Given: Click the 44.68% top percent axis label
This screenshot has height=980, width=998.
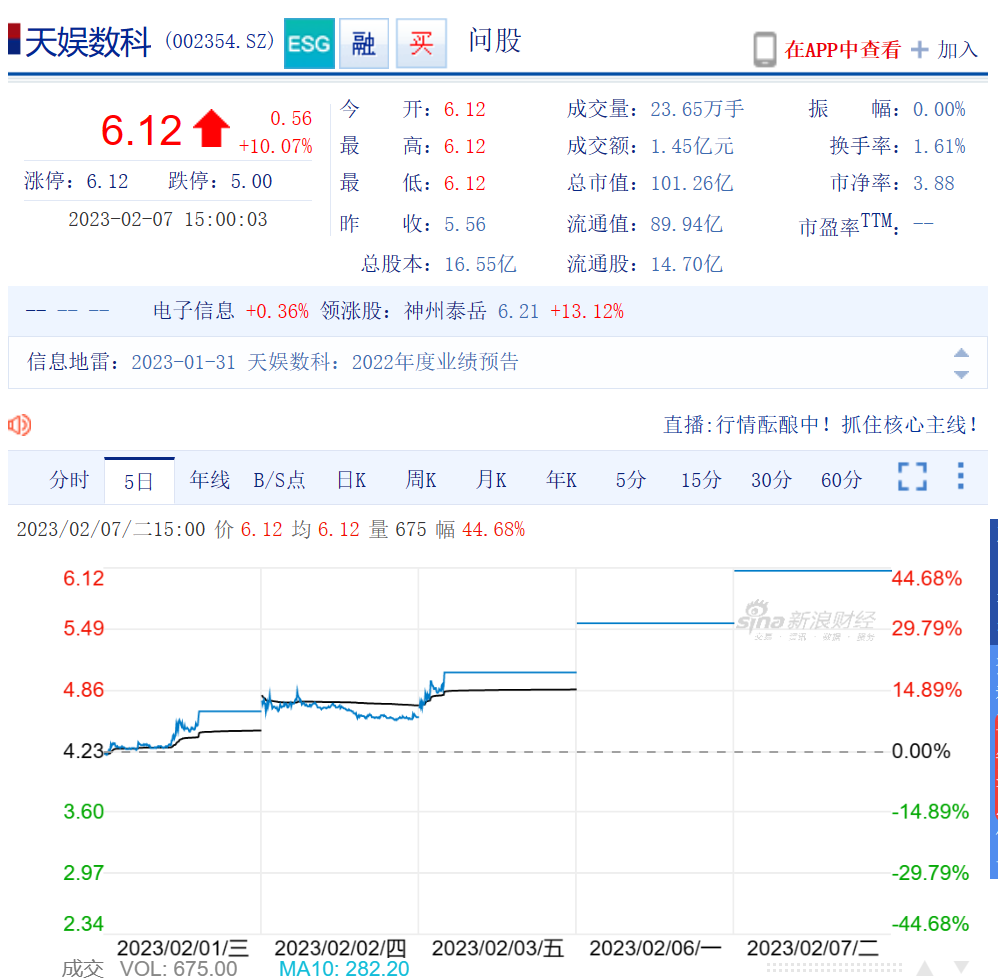Looking at the screenshot, I should pyautogui.click(x=927, y=578).
